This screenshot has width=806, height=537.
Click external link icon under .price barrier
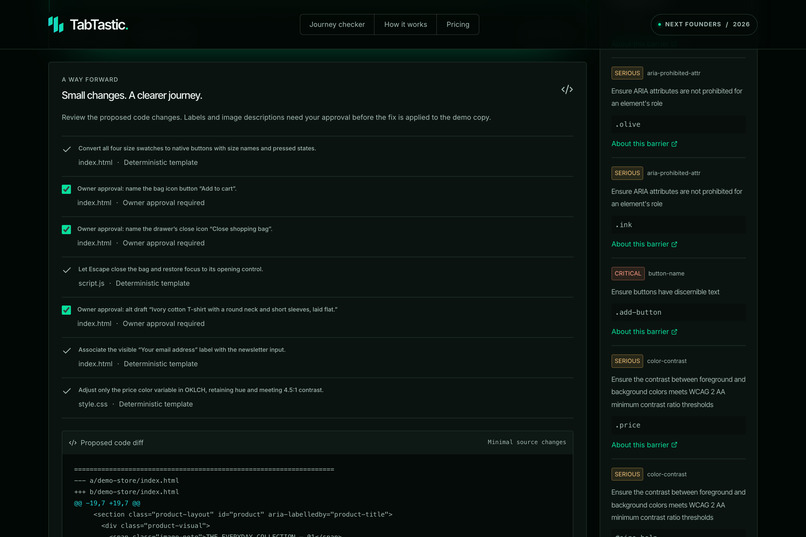point(674,445)
